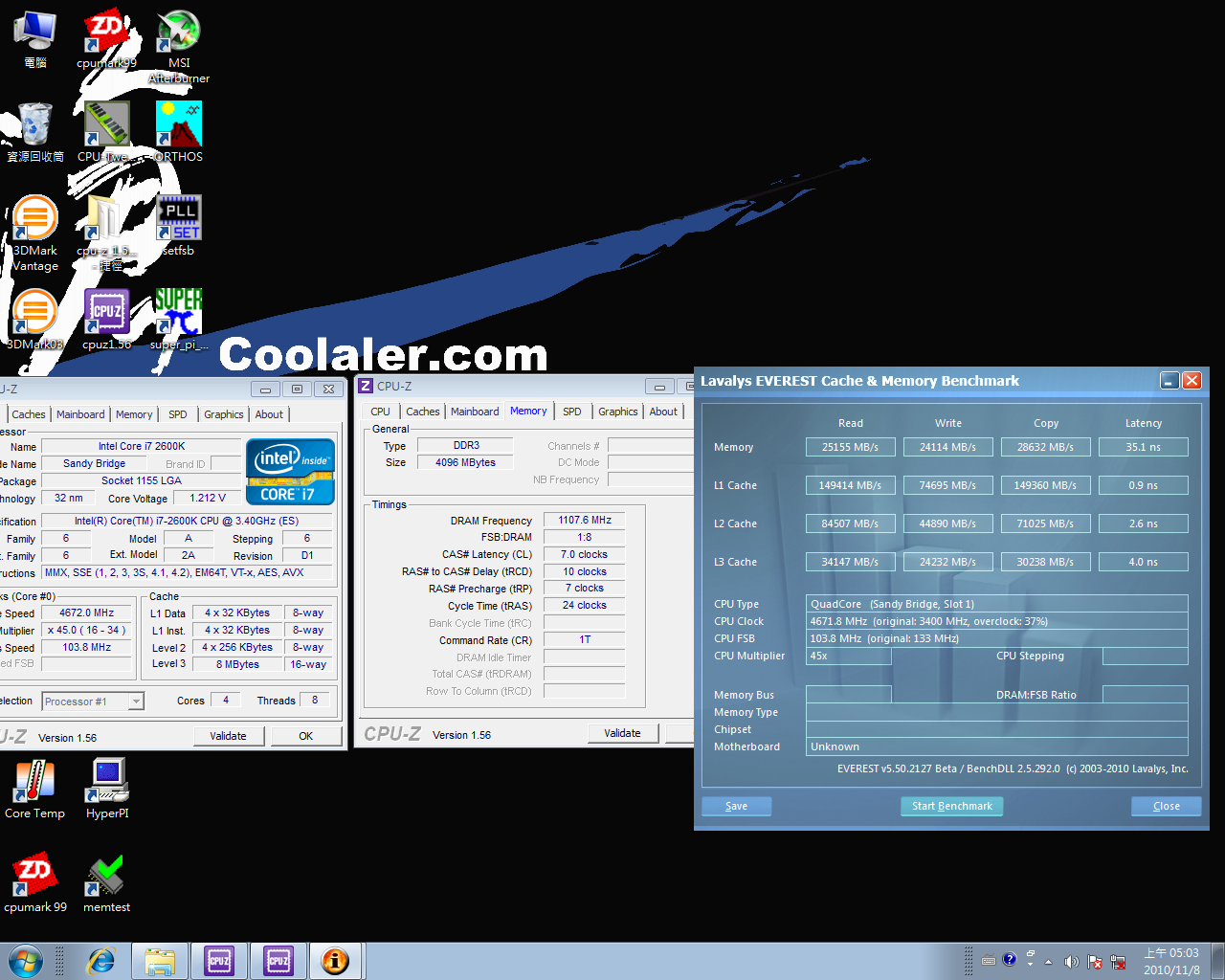The image size is (1225, 980).
Task: Click the Intel Core i7 inside logo
Action: click(x=290, y=471)
